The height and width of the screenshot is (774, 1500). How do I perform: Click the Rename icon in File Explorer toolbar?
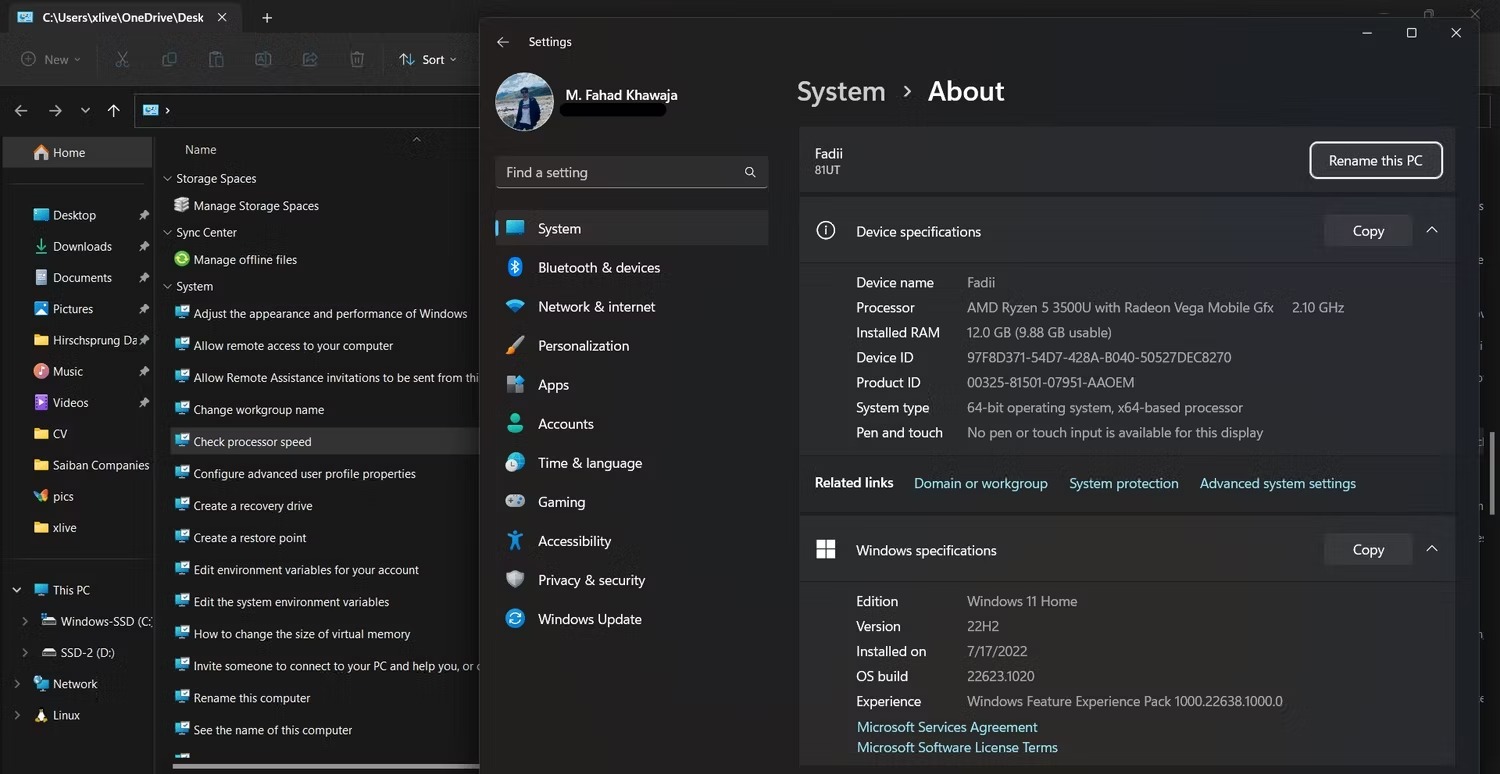[263, 60]
